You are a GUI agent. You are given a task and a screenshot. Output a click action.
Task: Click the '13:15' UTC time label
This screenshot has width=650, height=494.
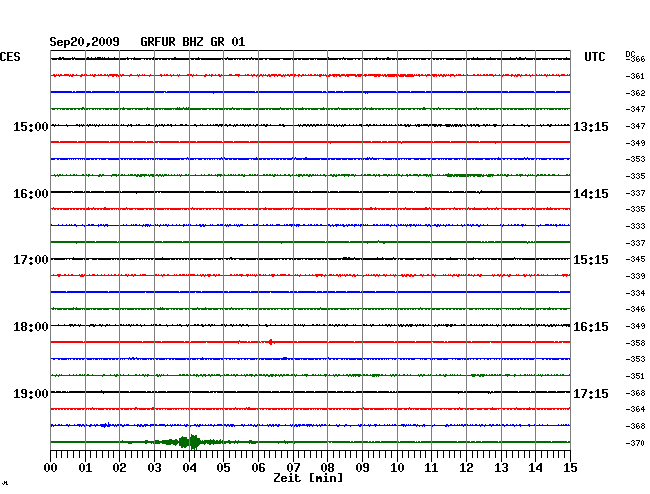tap(591, 126)
